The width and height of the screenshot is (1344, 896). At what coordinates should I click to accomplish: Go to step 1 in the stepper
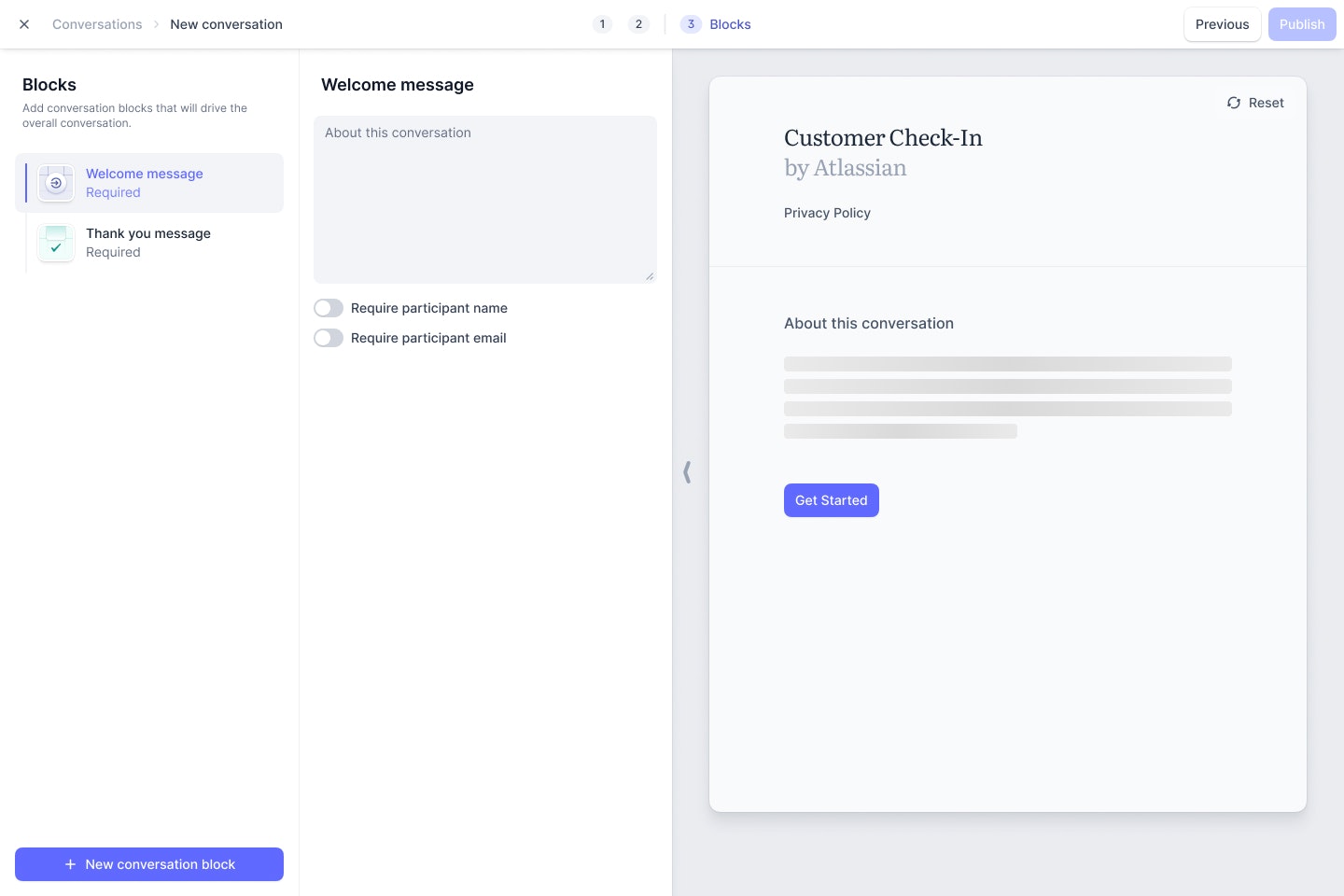click(x=602, y=24)
